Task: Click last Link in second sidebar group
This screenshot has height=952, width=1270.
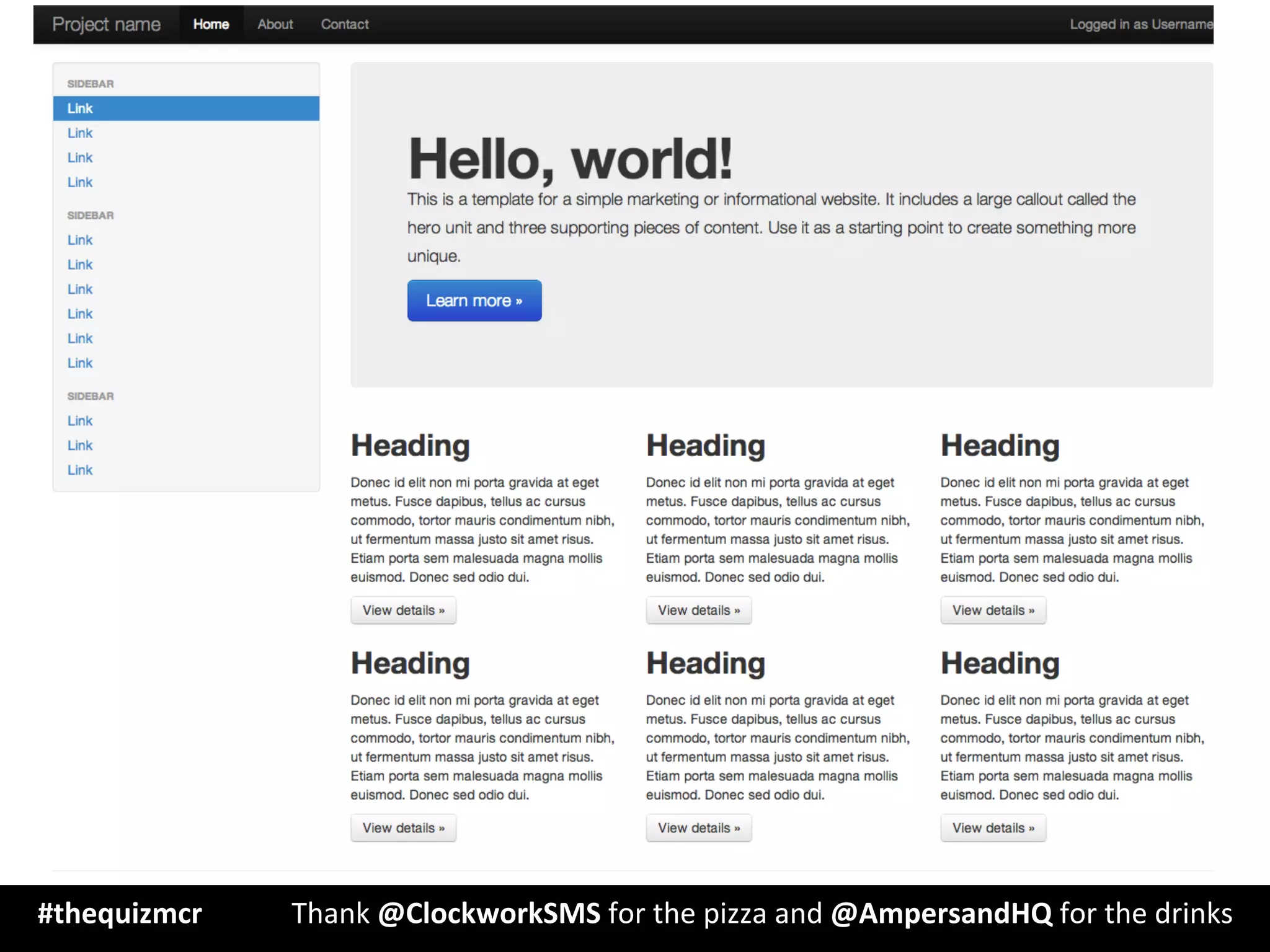Action: [80, 363]
